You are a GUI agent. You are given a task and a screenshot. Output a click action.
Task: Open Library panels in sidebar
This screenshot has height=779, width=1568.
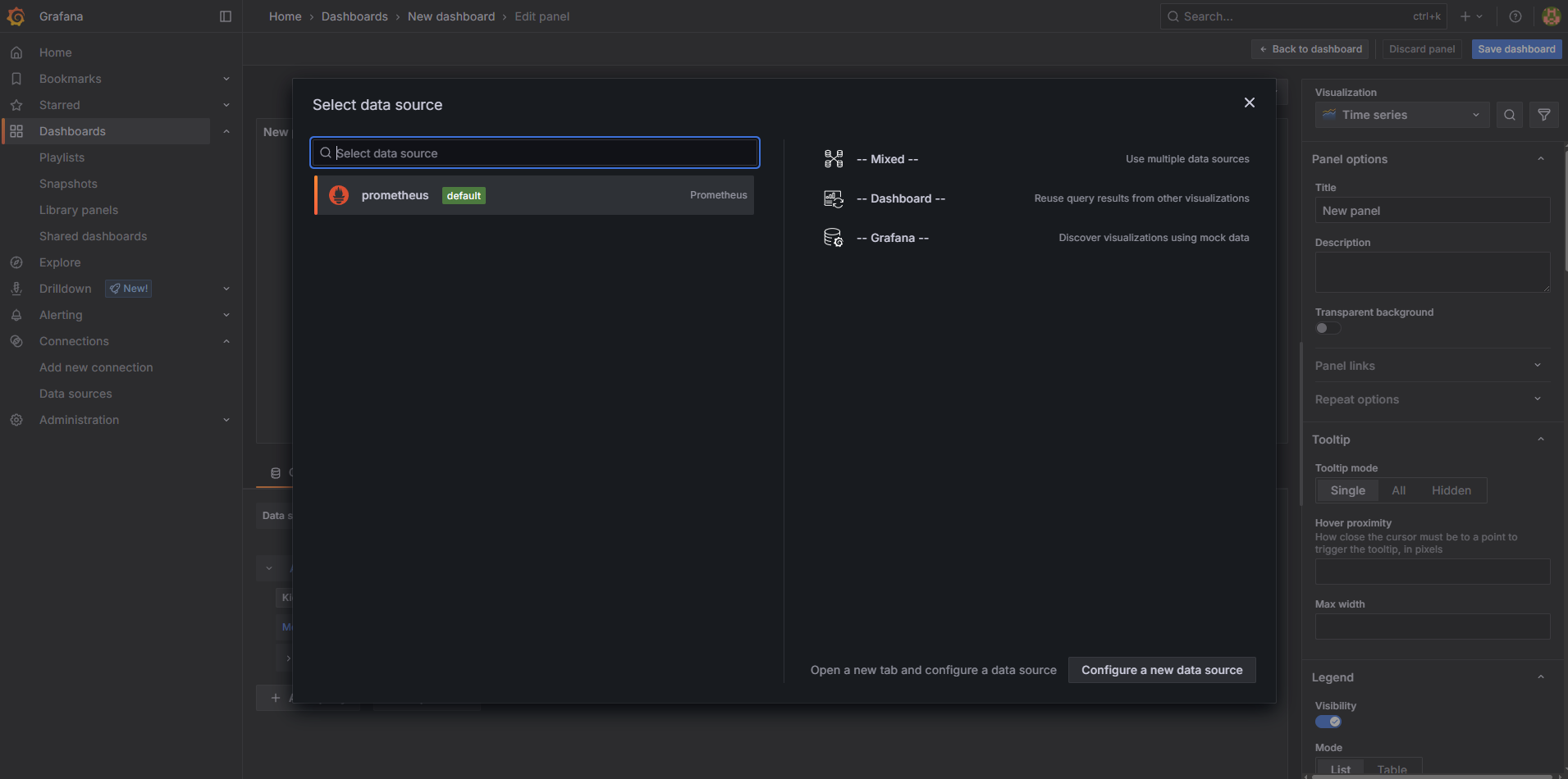(x=79, y=210)
